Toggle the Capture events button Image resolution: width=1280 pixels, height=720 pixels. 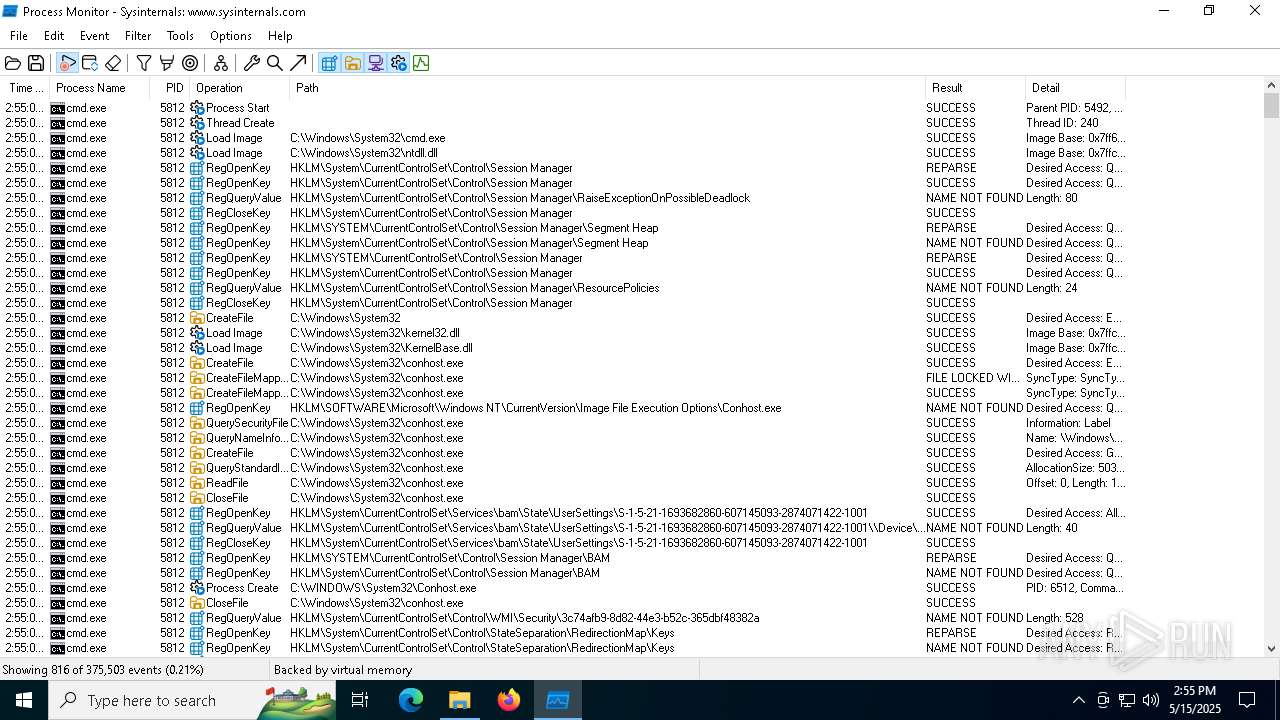(67, 63)
